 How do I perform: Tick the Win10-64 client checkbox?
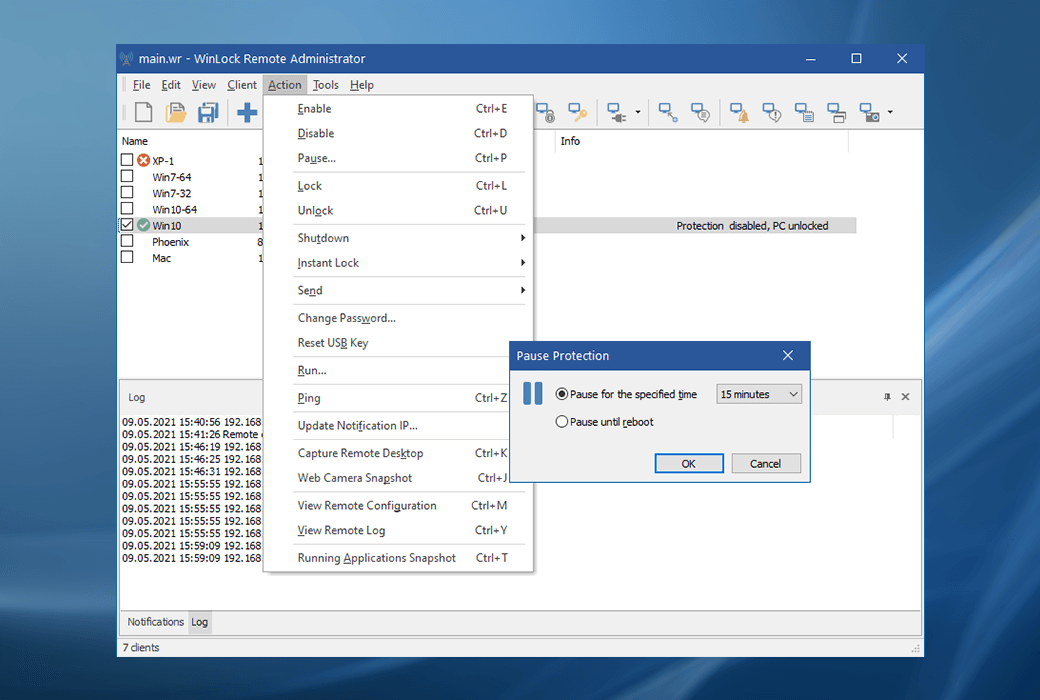pos(127,208)
